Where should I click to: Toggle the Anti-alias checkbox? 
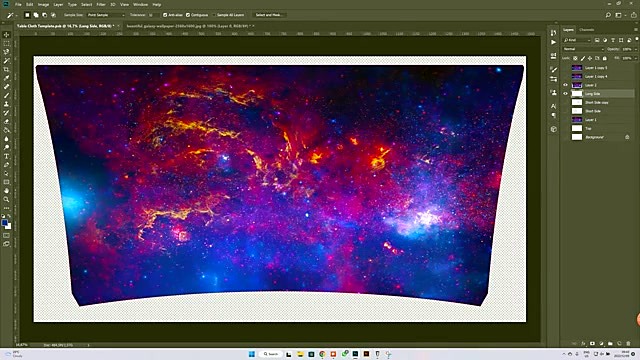165,15
